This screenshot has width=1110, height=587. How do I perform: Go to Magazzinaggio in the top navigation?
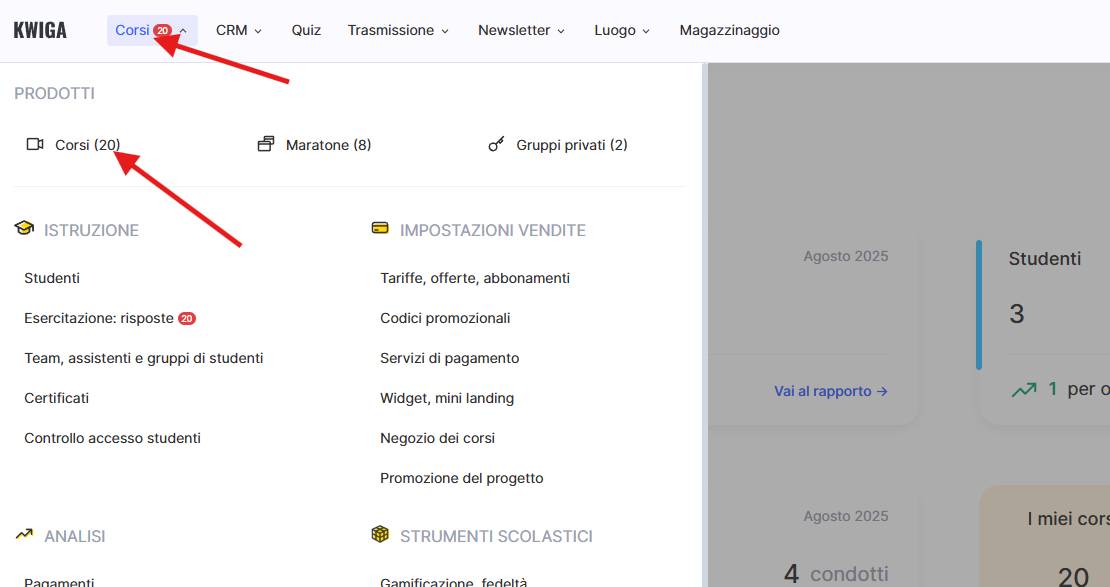coord(729,30)
